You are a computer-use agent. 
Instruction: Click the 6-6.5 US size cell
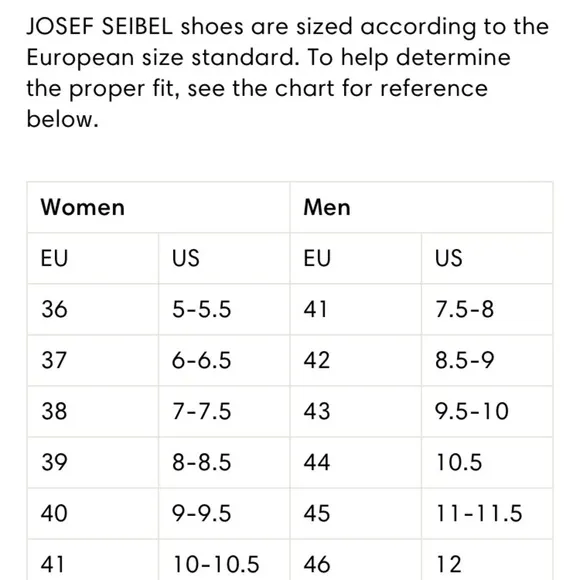pos(224,360)
